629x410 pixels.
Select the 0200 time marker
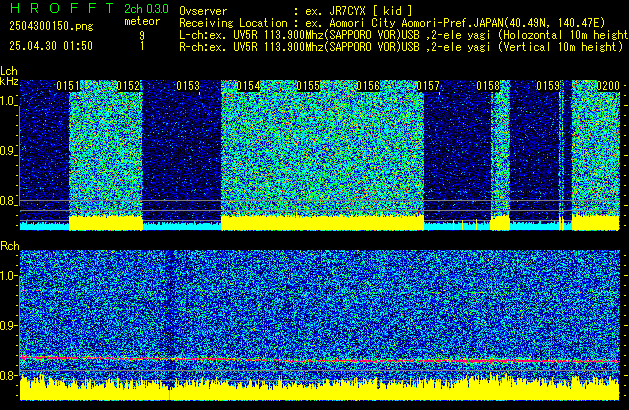[608, 86]
